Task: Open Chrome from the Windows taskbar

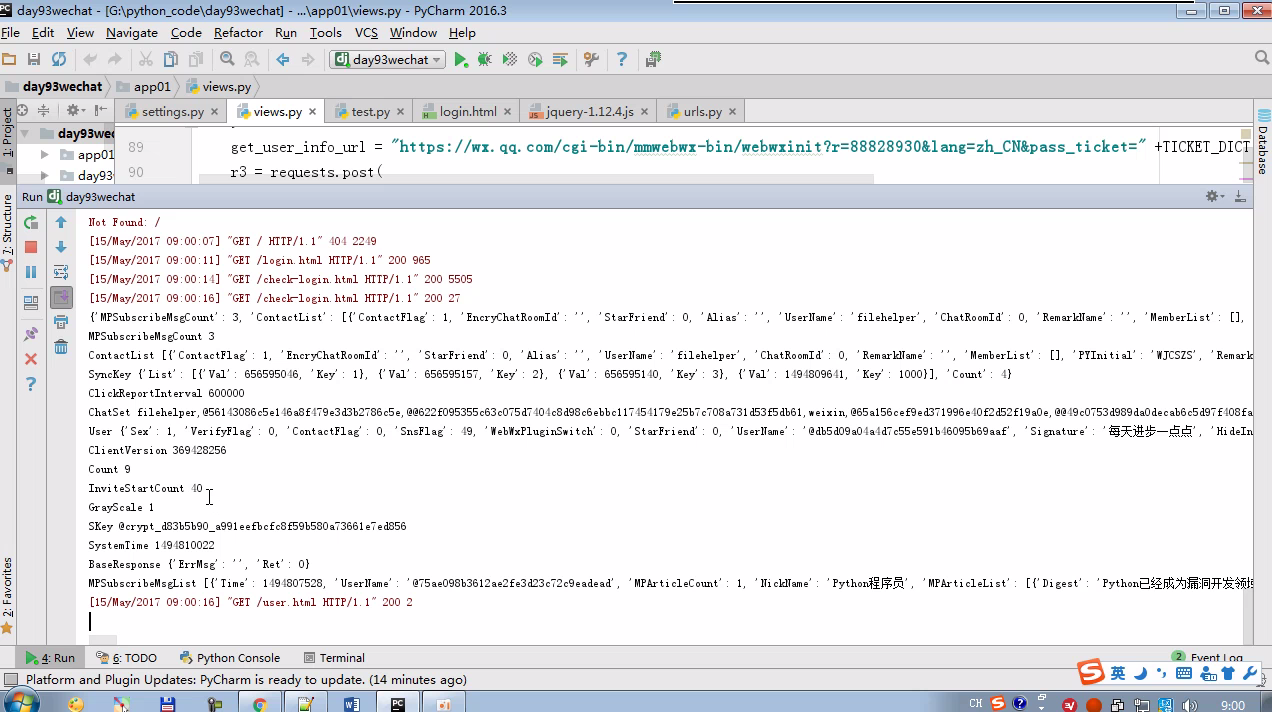Action: click(259, 704)
